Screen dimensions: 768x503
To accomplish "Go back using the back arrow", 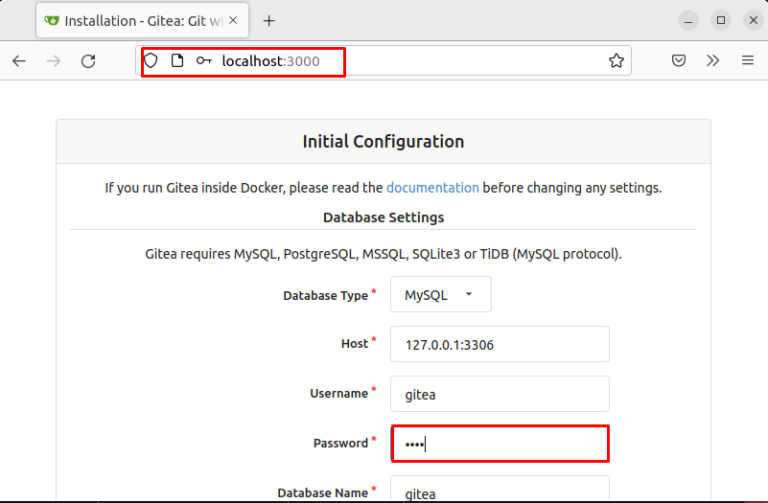I will click(x=19, y=61).
